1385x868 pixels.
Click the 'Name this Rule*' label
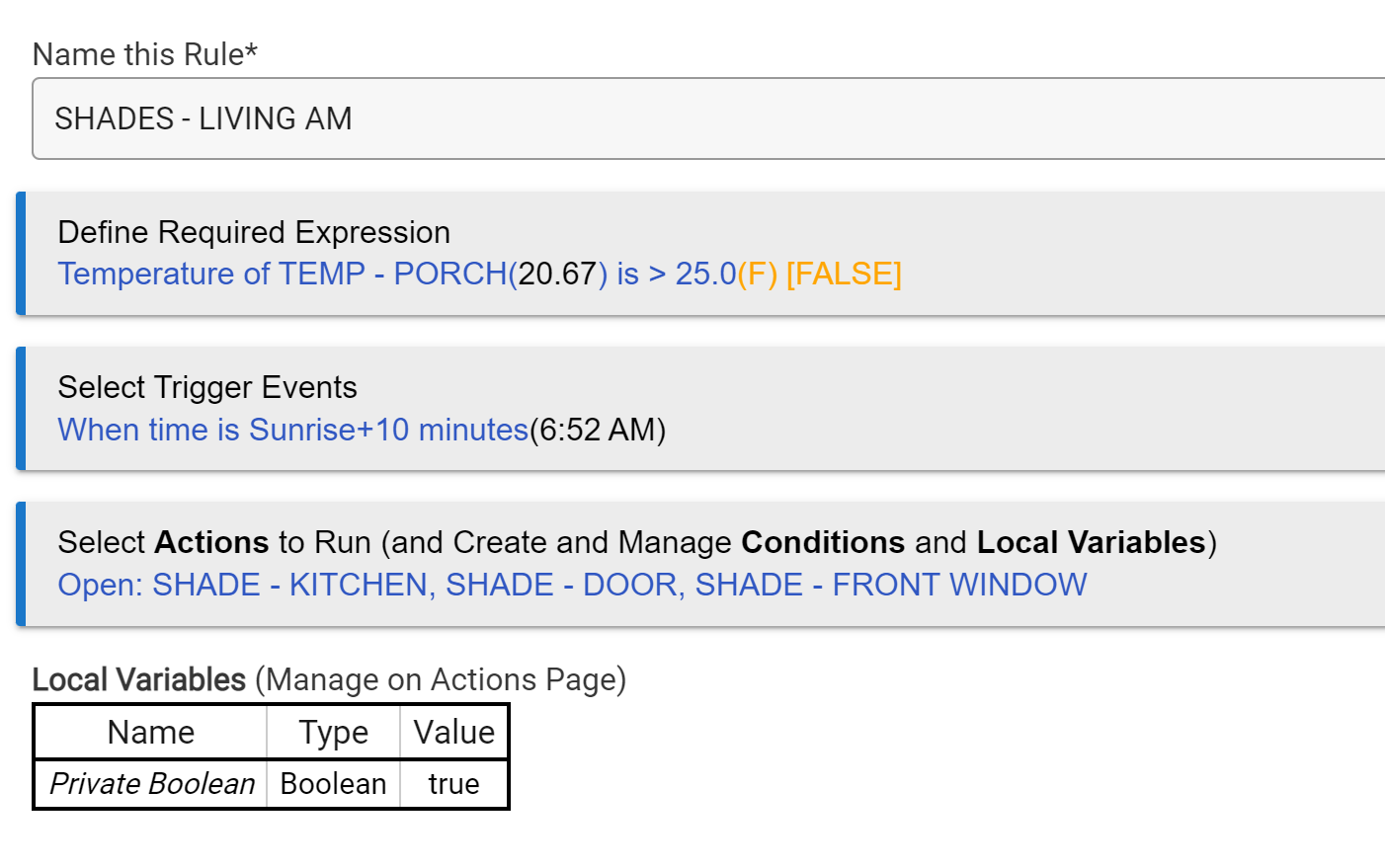[x=144, y=54]
